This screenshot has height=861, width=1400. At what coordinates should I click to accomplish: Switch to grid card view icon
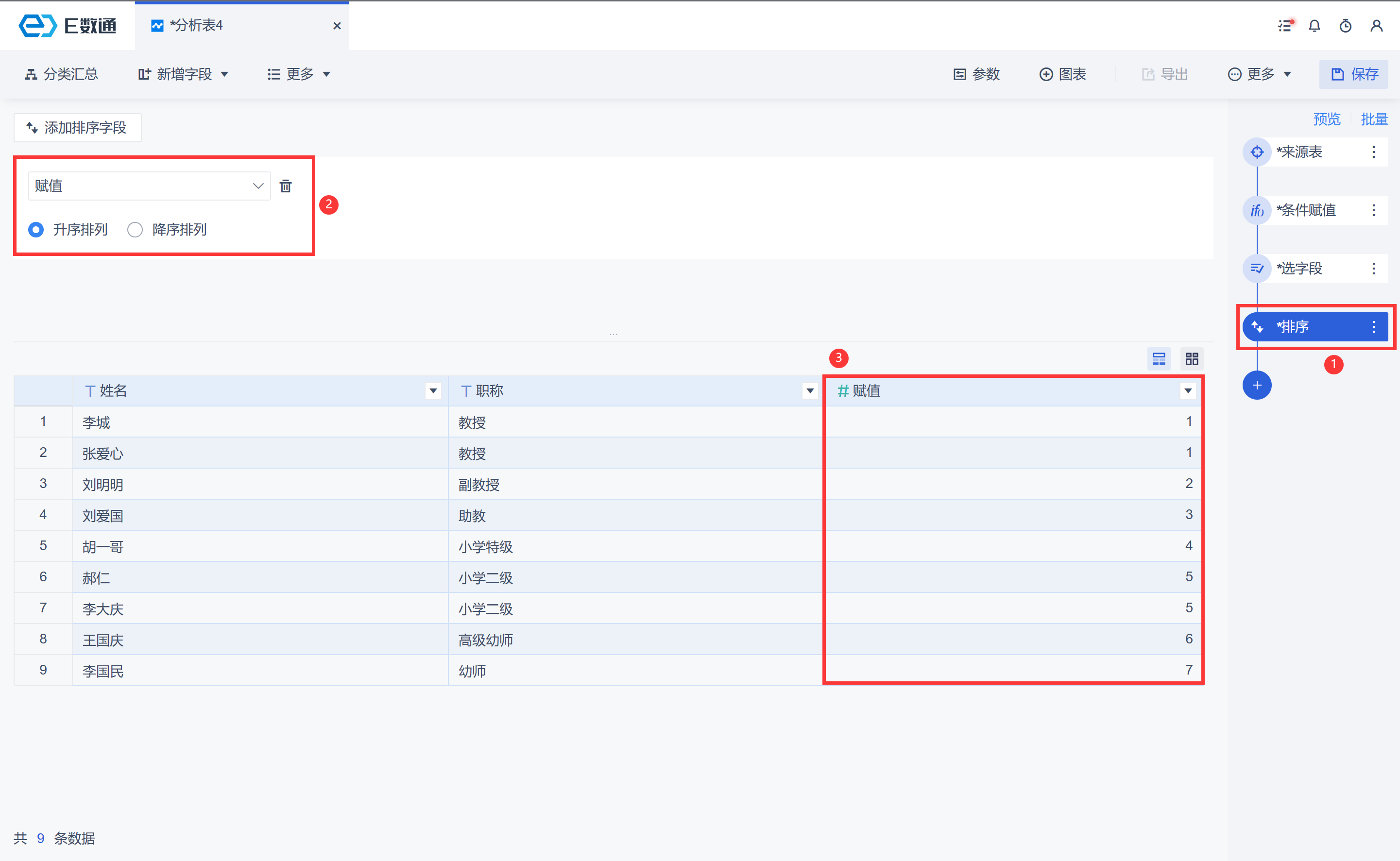[x=1192, y=359]
